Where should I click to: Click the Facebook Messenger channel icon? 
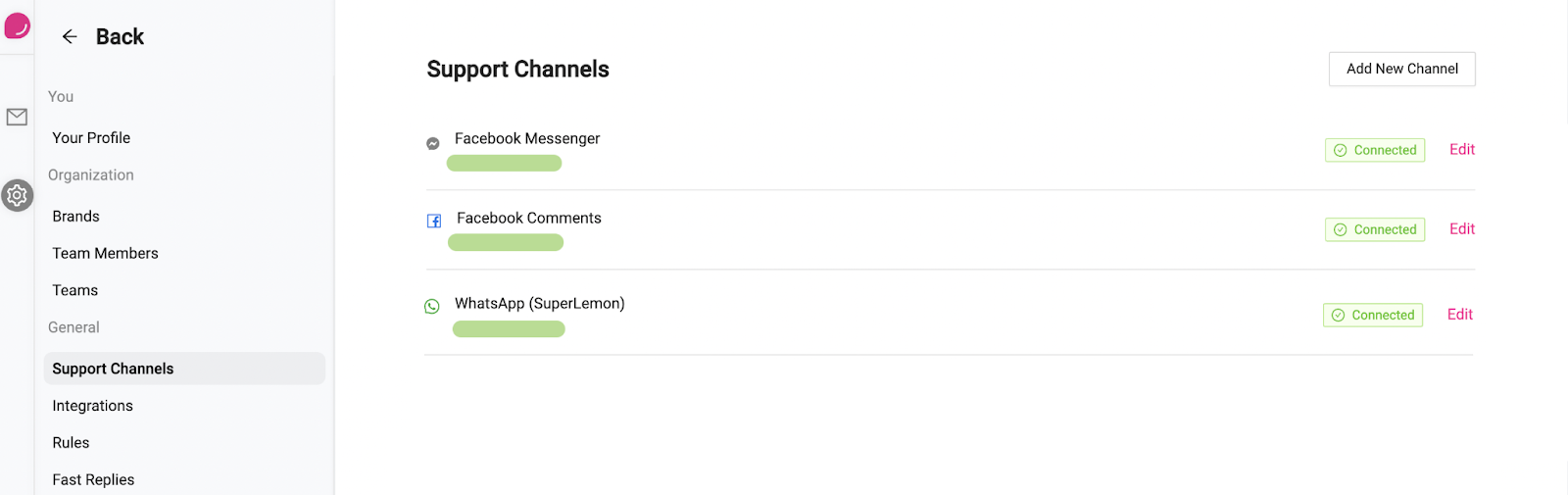click(432, 143)
